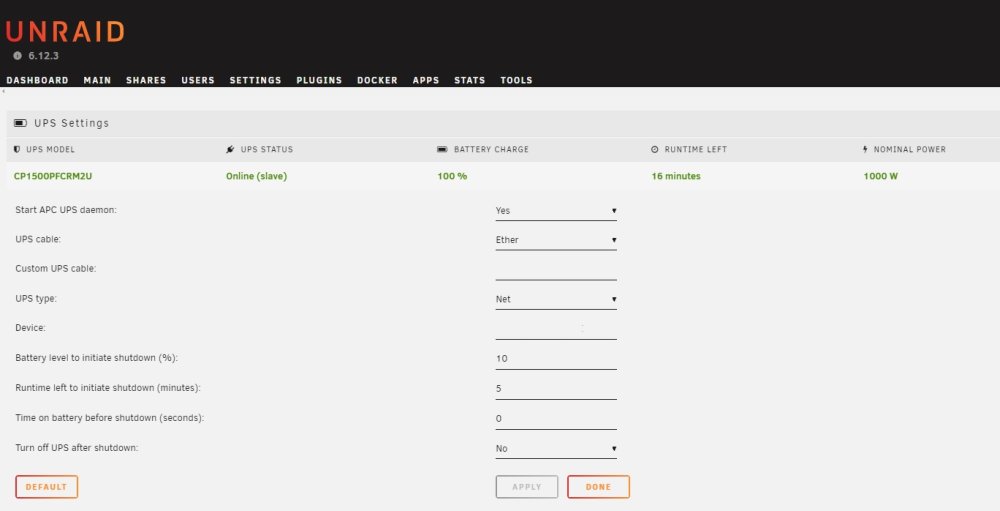1000x511 pixels.
Task: Go to the Main tab
Action: 97,80
